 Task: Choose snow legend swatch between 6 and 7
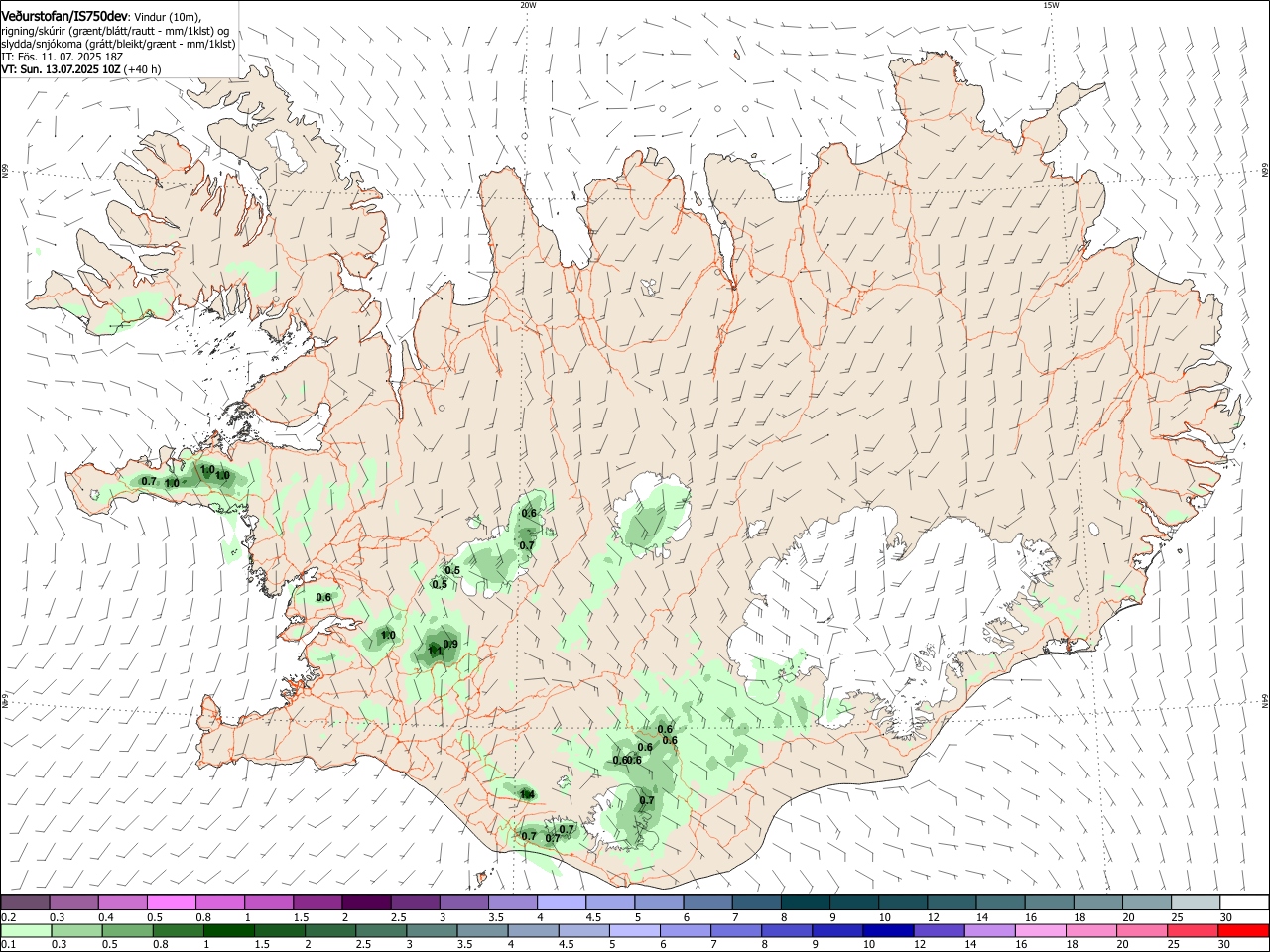click(x=706, y=902)
